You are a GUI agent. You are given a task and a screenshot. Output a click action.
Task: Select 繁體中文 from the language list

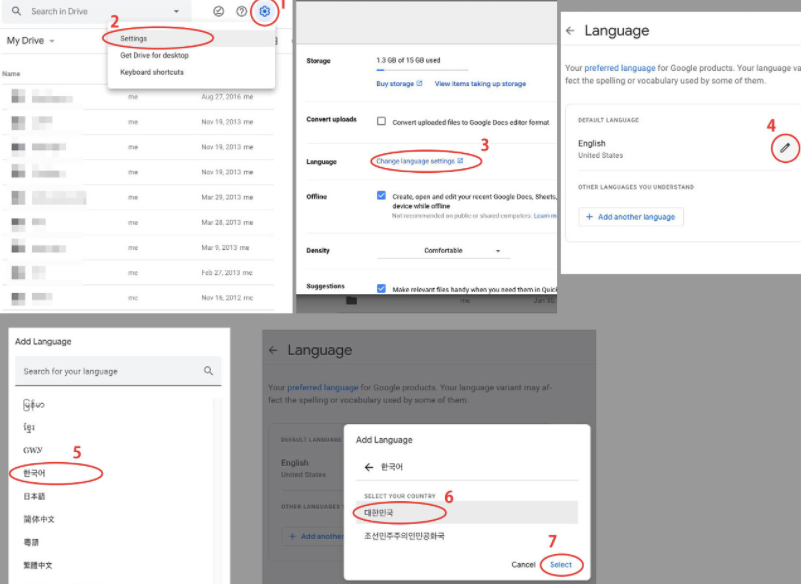pyautogui.click(x=38, y=565)
